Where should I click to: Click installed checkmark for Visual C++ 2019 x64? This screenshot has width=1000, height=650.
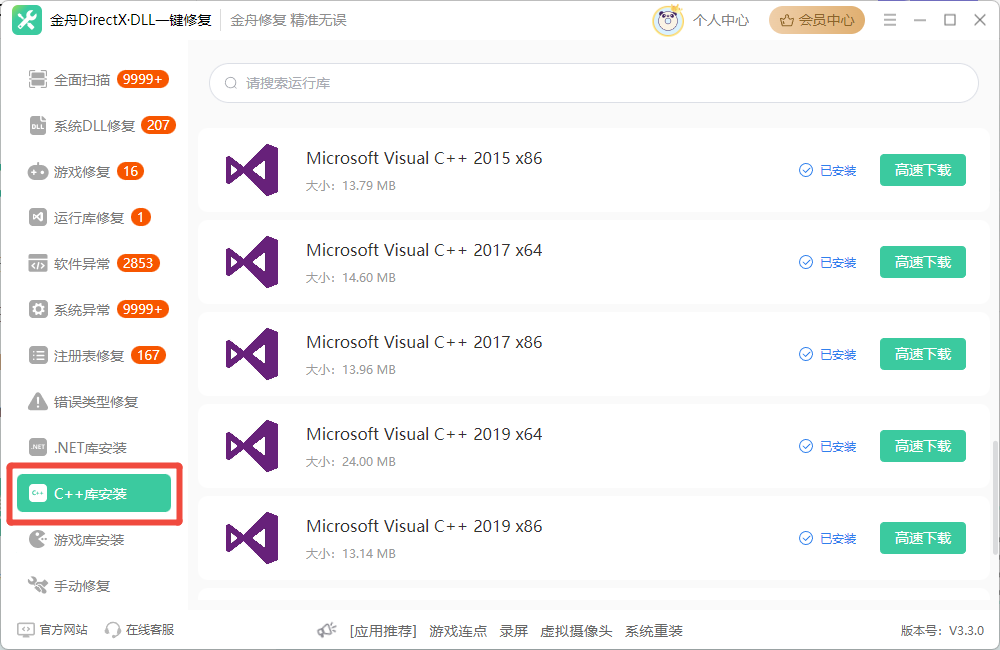(806, 446)
